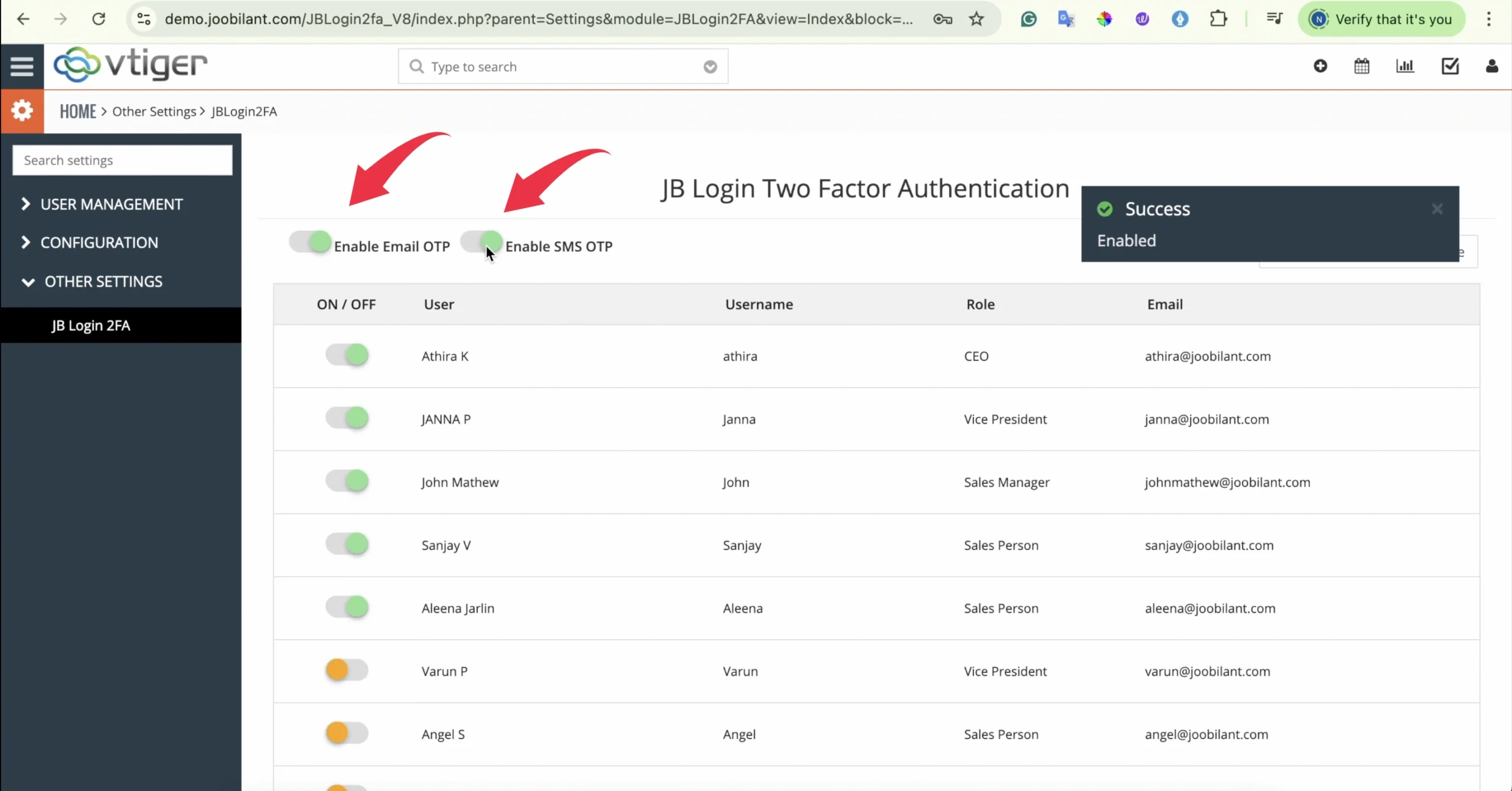
Task: Close the Success notification
Action: coord(1437,209)
